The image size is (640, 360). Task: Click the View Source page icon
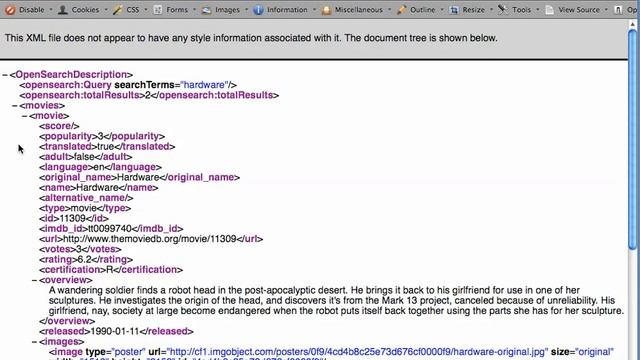(x=549, y=9)
